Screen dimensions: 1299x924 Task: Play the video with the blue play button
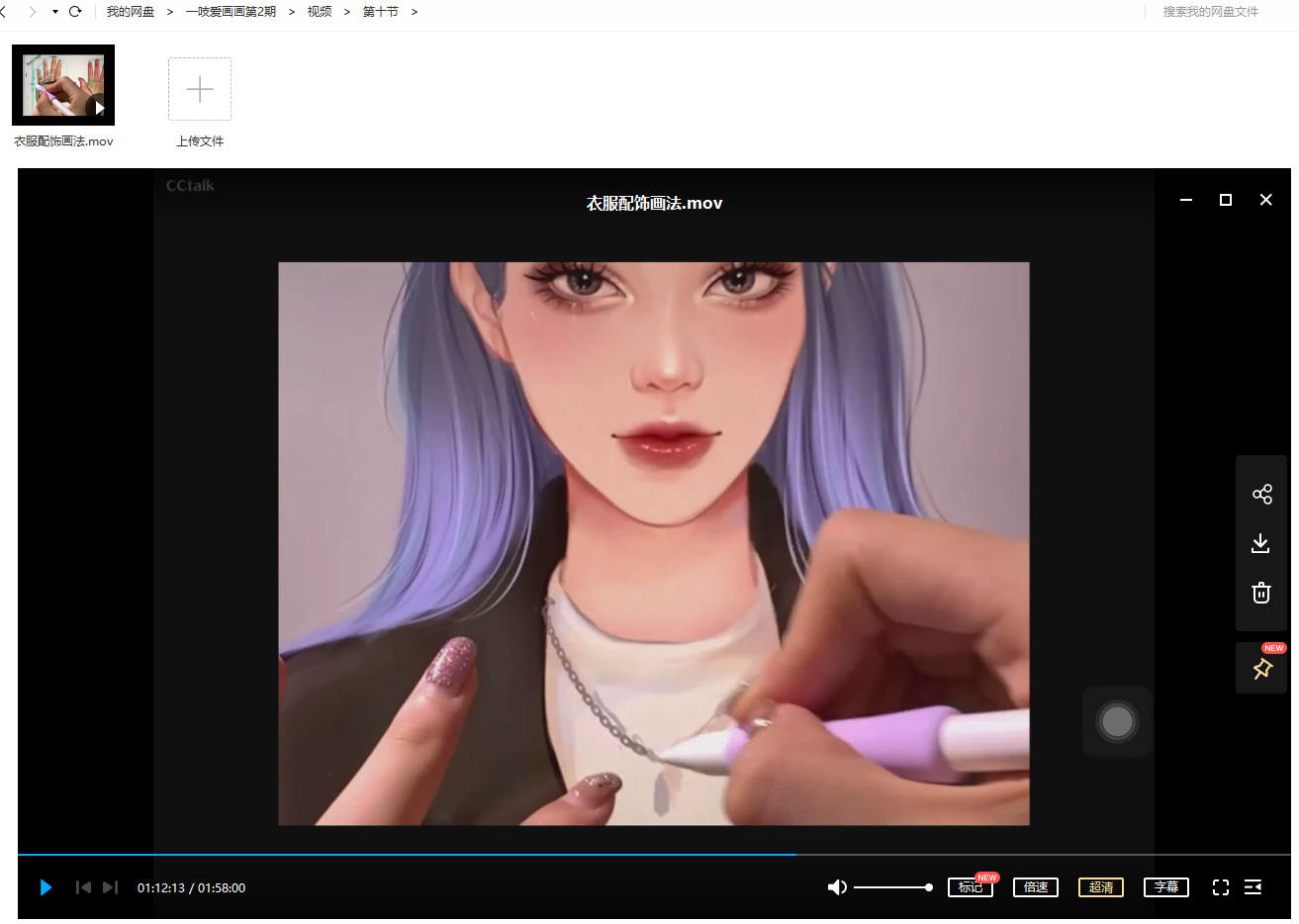(x=46, y=887)
